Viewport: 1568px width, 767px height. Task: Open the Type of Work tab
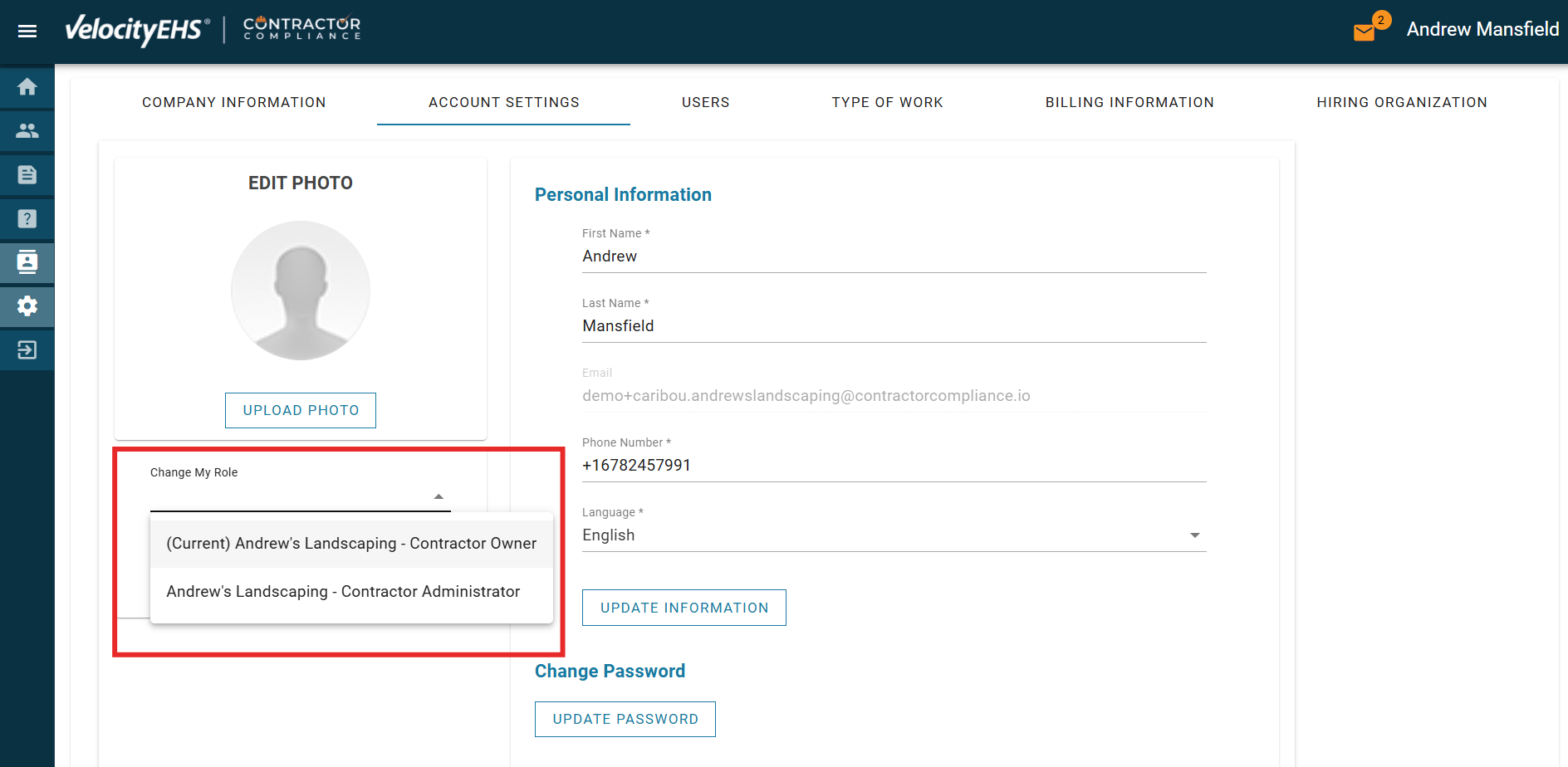(887, 103)
